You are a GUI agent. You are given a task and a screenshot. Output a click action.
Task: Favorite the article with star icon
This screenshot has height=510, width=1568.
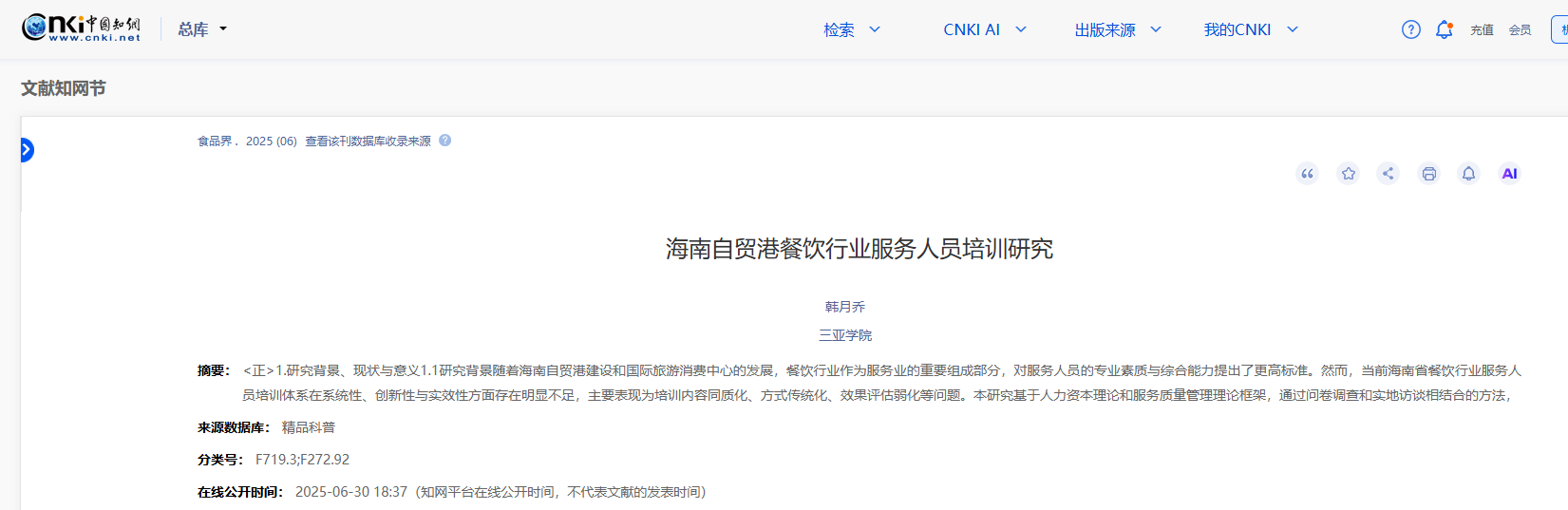[x=1348, y=174]
